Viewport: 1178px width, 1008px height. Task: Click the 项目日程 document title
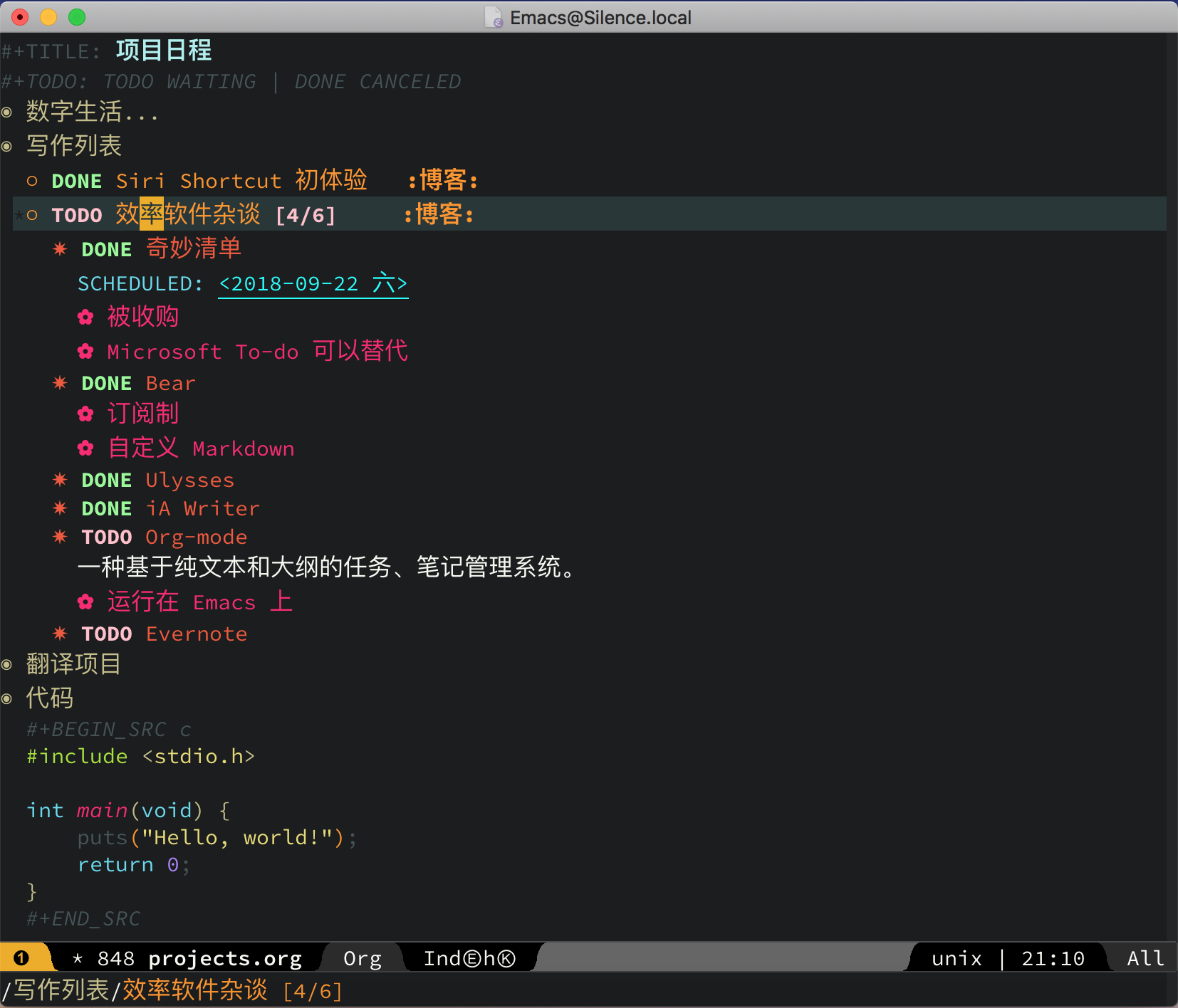[164, 50]
